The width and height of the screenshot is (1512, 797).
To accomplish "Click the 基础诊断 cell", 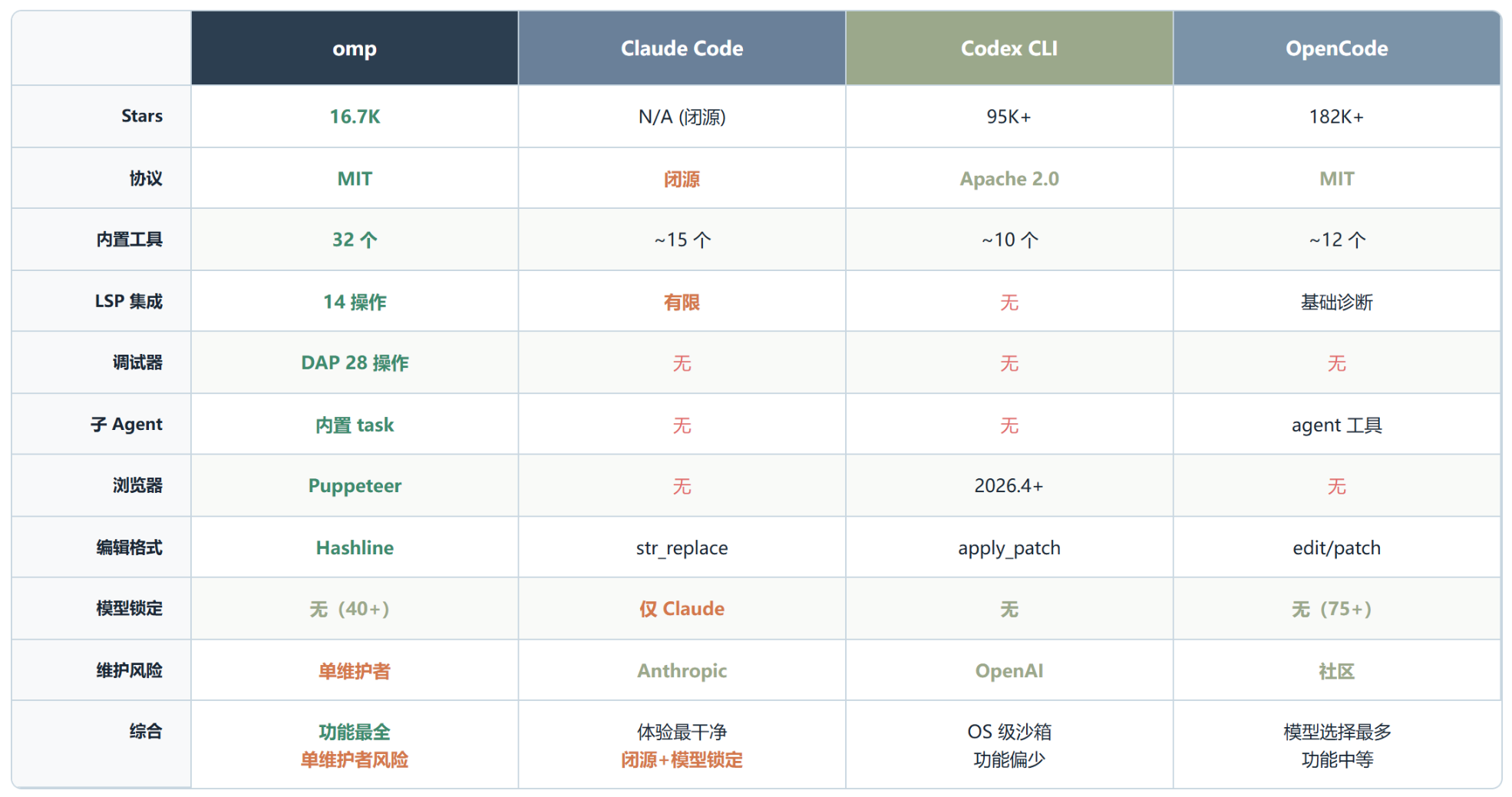I will click(1337, 302).
